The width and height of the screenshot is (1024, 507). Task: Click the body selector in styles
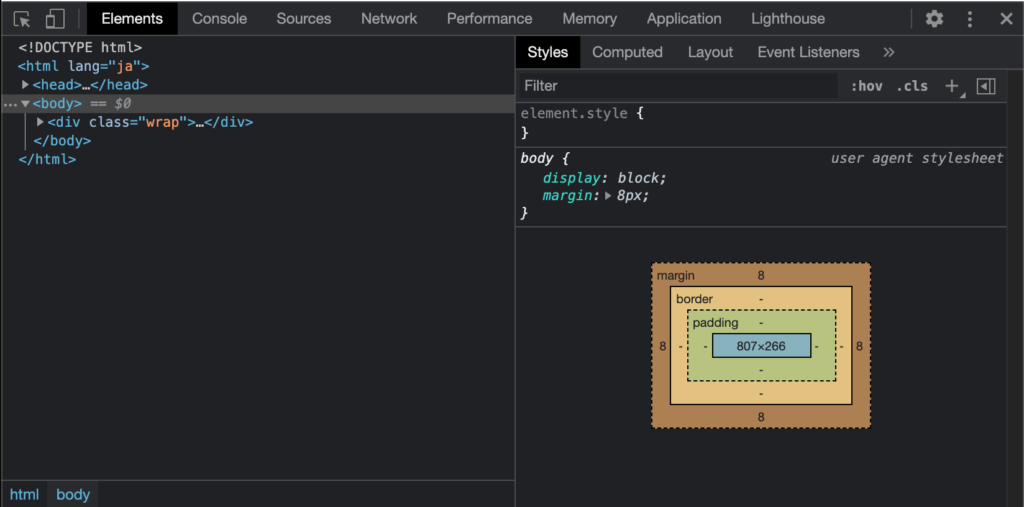(x=537, y=158)
